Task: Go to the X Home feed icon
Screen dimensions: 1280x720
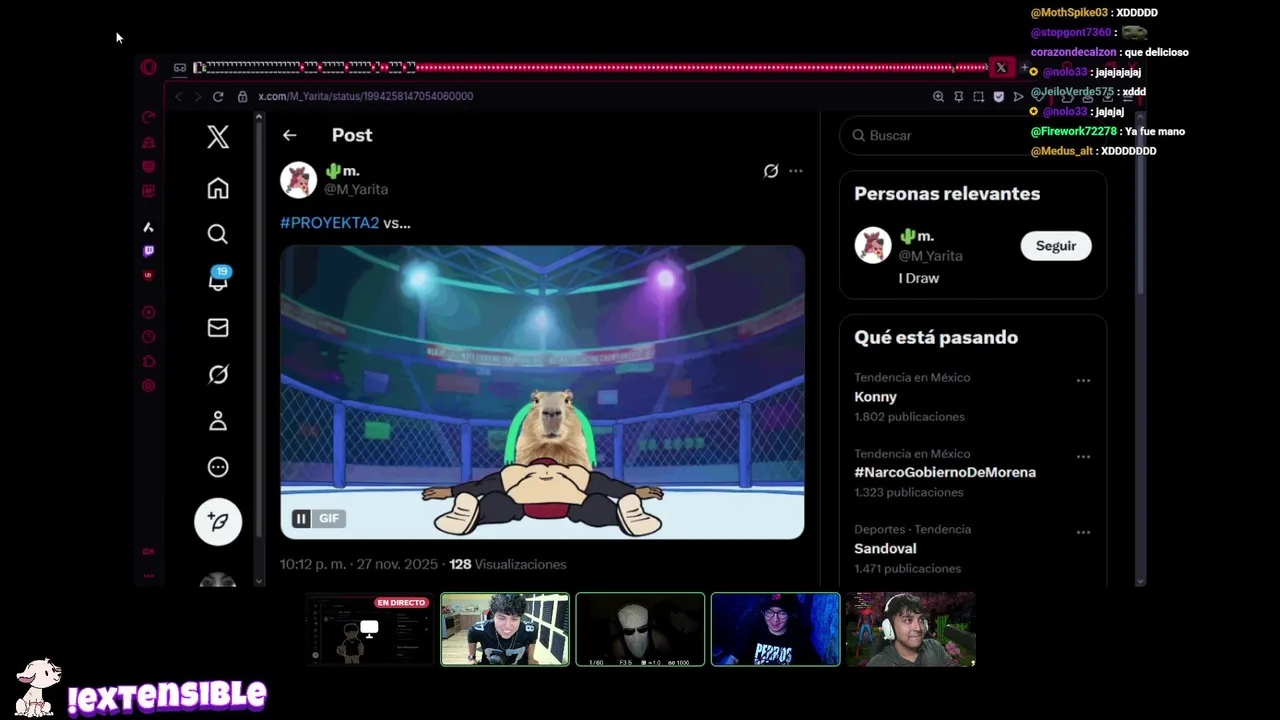Action: click(218, 188)
